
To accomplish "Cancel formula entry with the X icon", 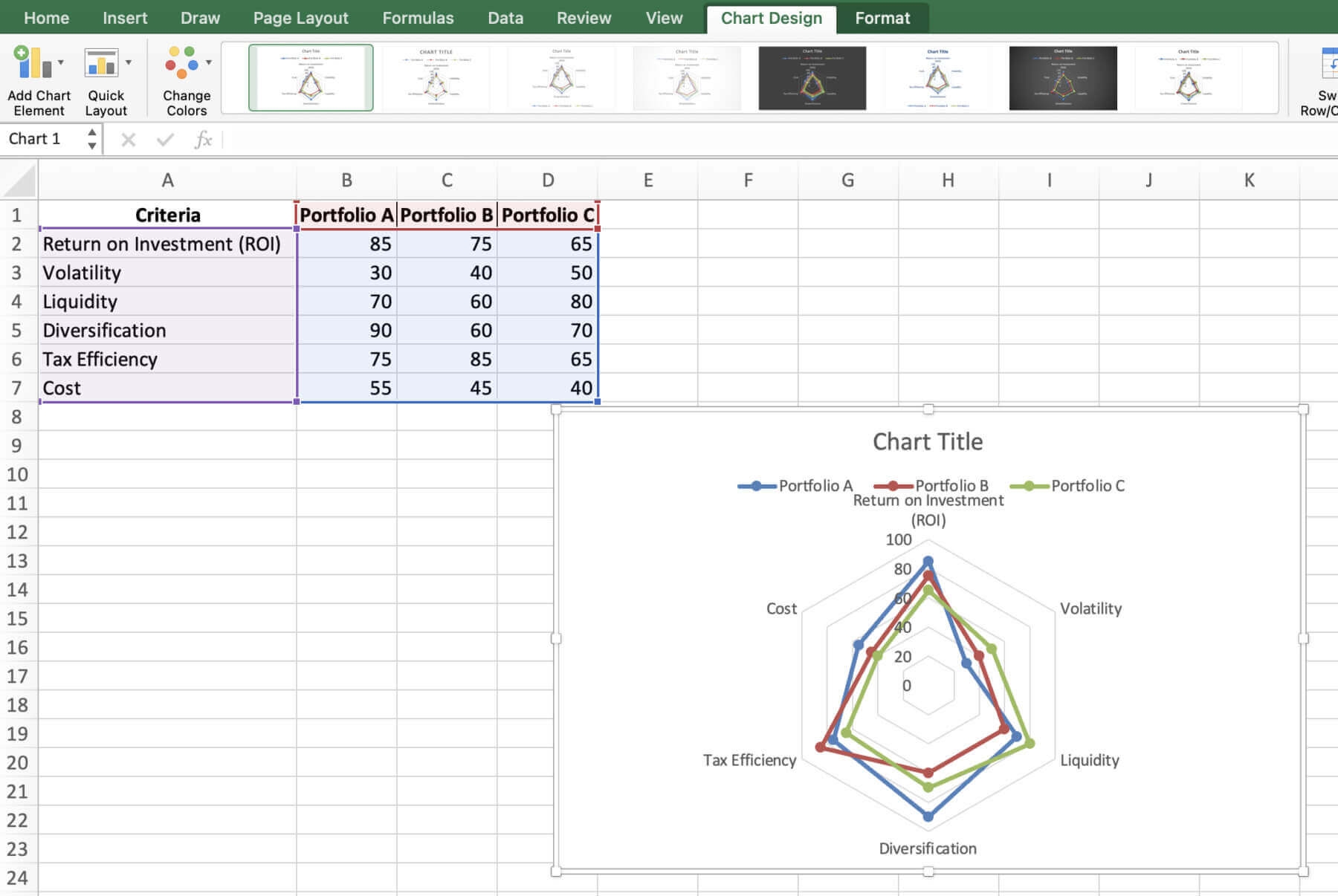I will (128, 140).
